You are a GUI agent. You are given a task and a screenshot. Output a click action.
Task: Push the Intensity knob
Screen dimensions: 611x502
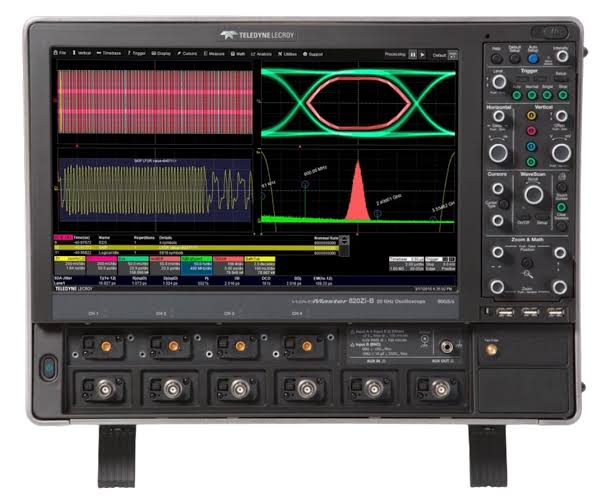[562, 57]
